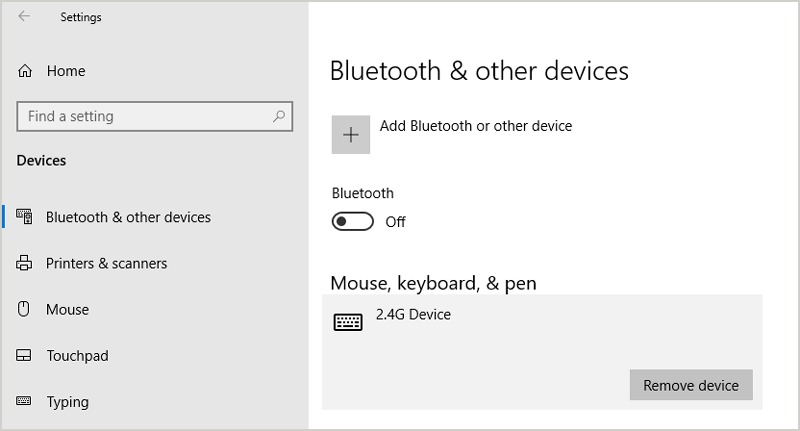Viewport: 800px width, 431px height.
Task: Click the Bluetooth & other devices sidebar icon
Action: tap(25, 217)
